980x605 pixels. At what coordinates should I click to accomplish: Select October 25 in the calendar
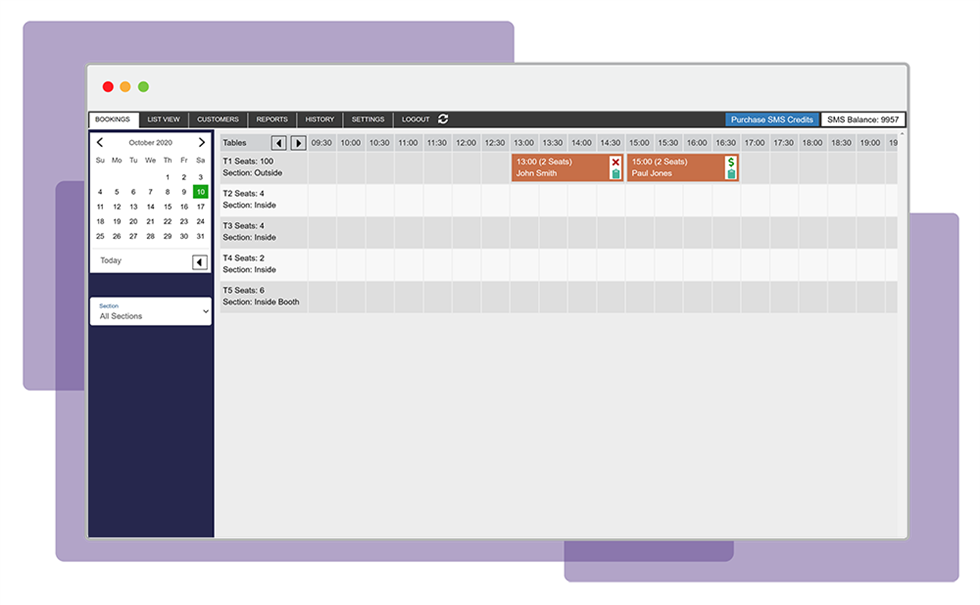tap(100, 236)
